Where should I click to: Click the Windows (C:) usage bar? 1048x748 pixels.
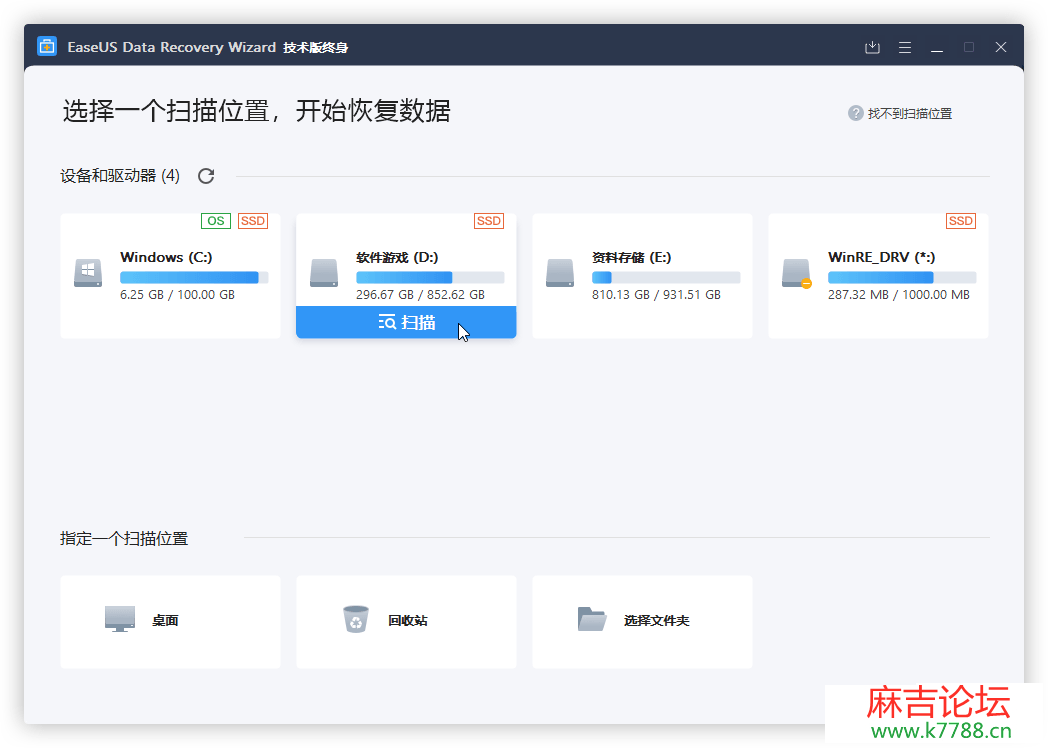pos(194,277)
